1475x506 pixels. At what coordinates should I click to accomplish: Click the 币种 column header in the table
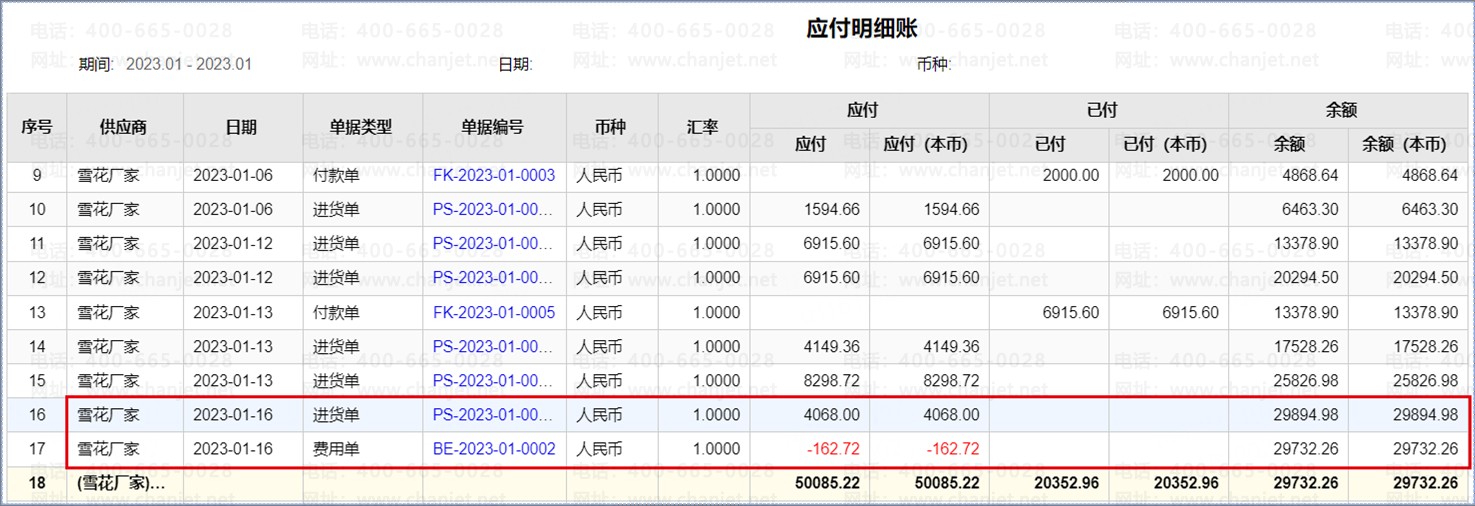[x=610, y=127]
